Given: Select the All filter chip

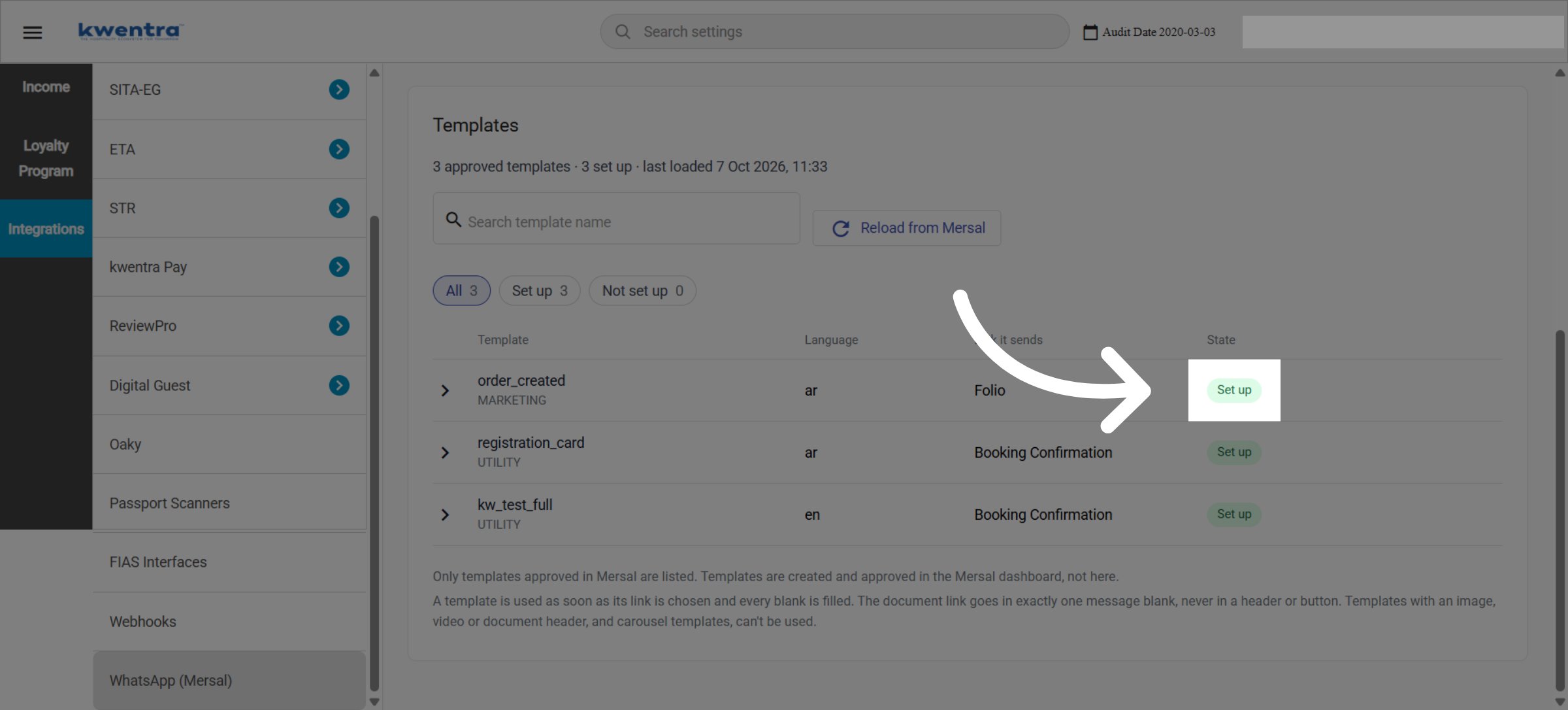Looking at the screenshot, I should pyautogui.click(x=461, y=290).
